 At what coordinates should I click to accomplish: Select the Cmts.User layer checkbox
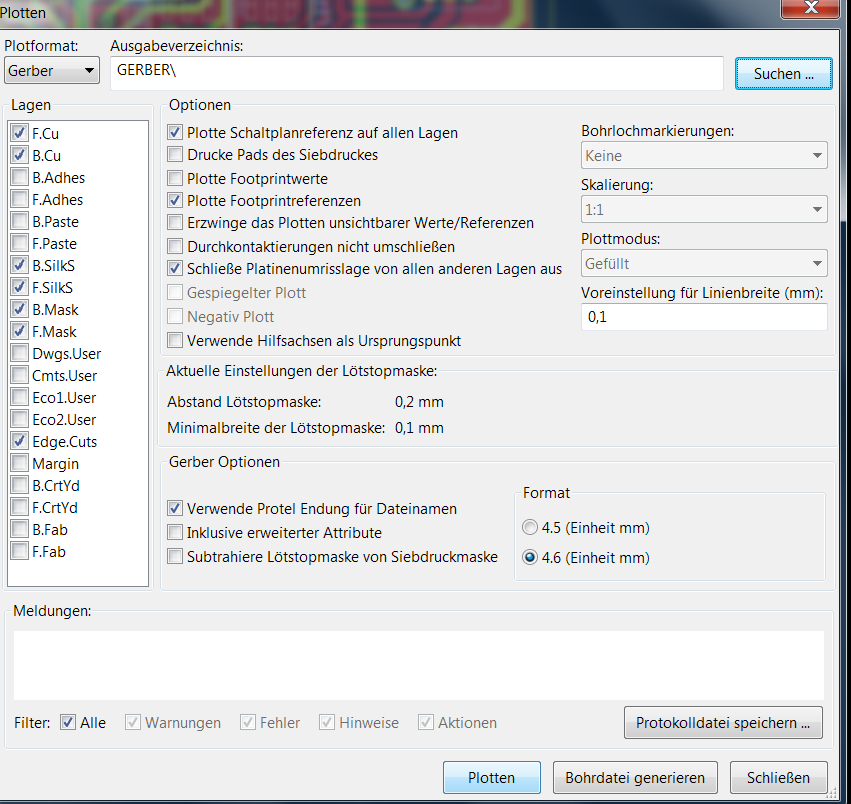pos(20,375)
